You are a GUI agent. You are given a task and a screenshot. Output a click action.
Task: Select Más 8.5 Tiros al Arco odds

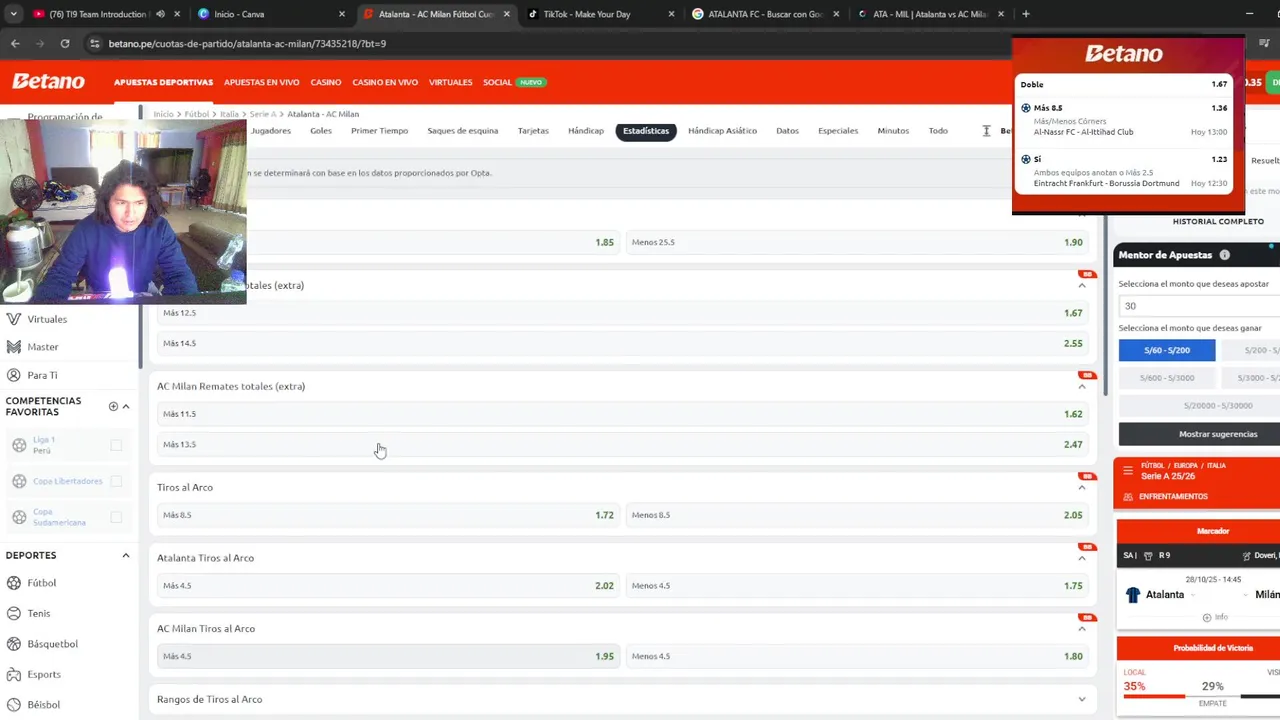(x=388, y=515)
